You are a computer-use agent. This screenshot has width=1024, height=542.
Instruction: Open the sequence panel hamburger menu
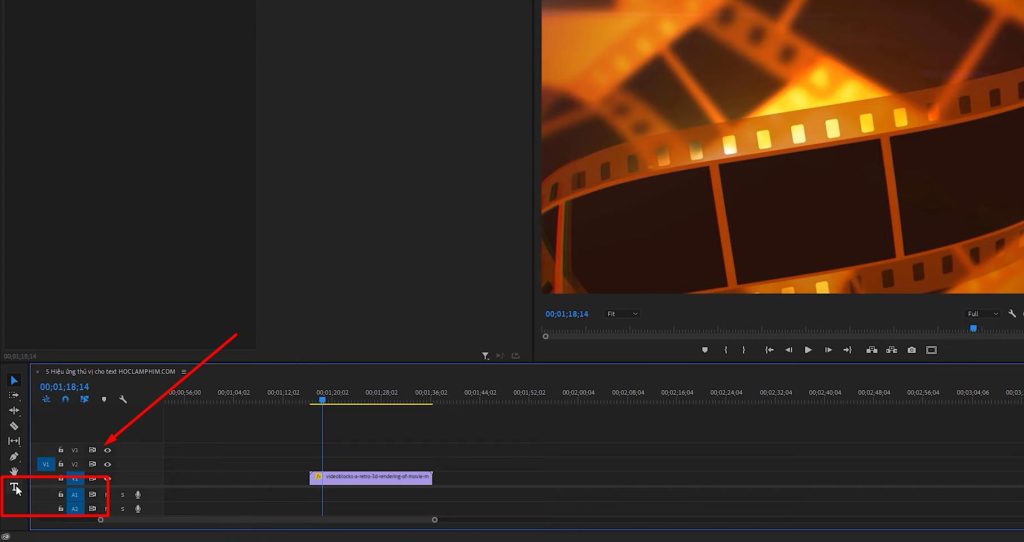184,371
